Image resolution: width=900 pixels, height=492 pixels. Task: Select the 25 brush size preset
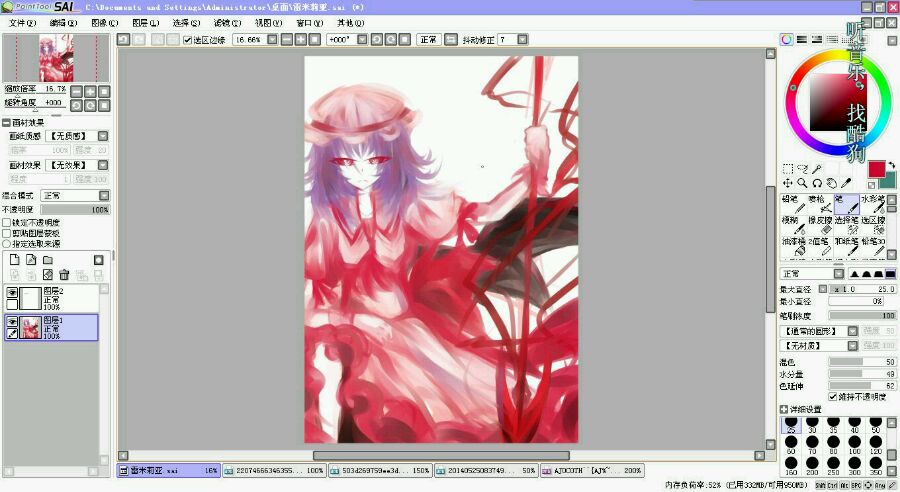coord(791,425)
